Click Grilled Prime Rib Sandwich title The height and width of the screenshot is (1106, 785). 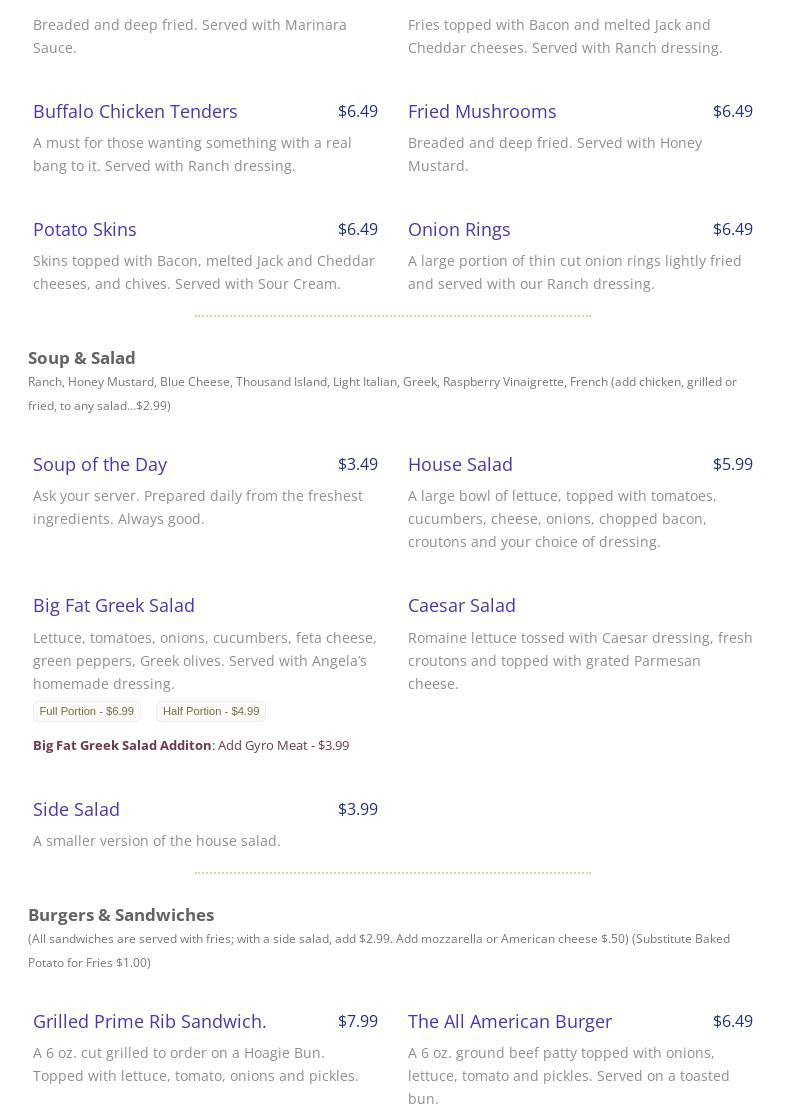click(x=150, y=1021)
